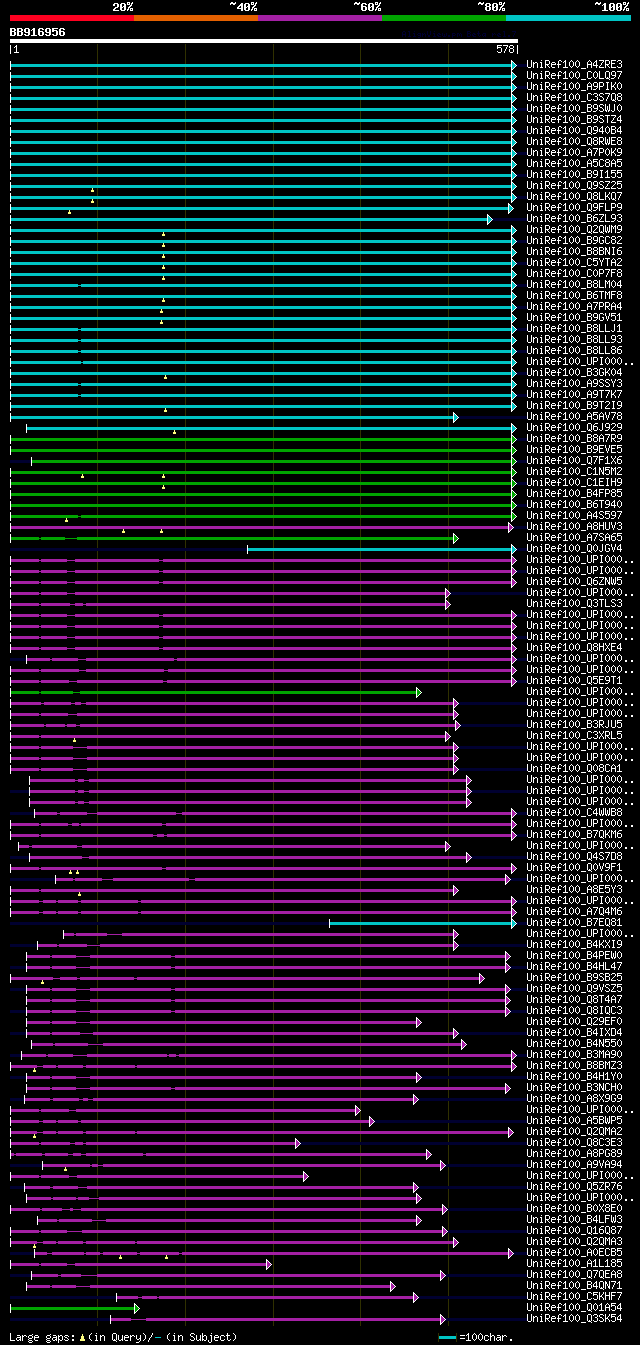640x1345 pixels.
Task: Open hit UniRef100_C4WWB8
Action: coord(574,812)
